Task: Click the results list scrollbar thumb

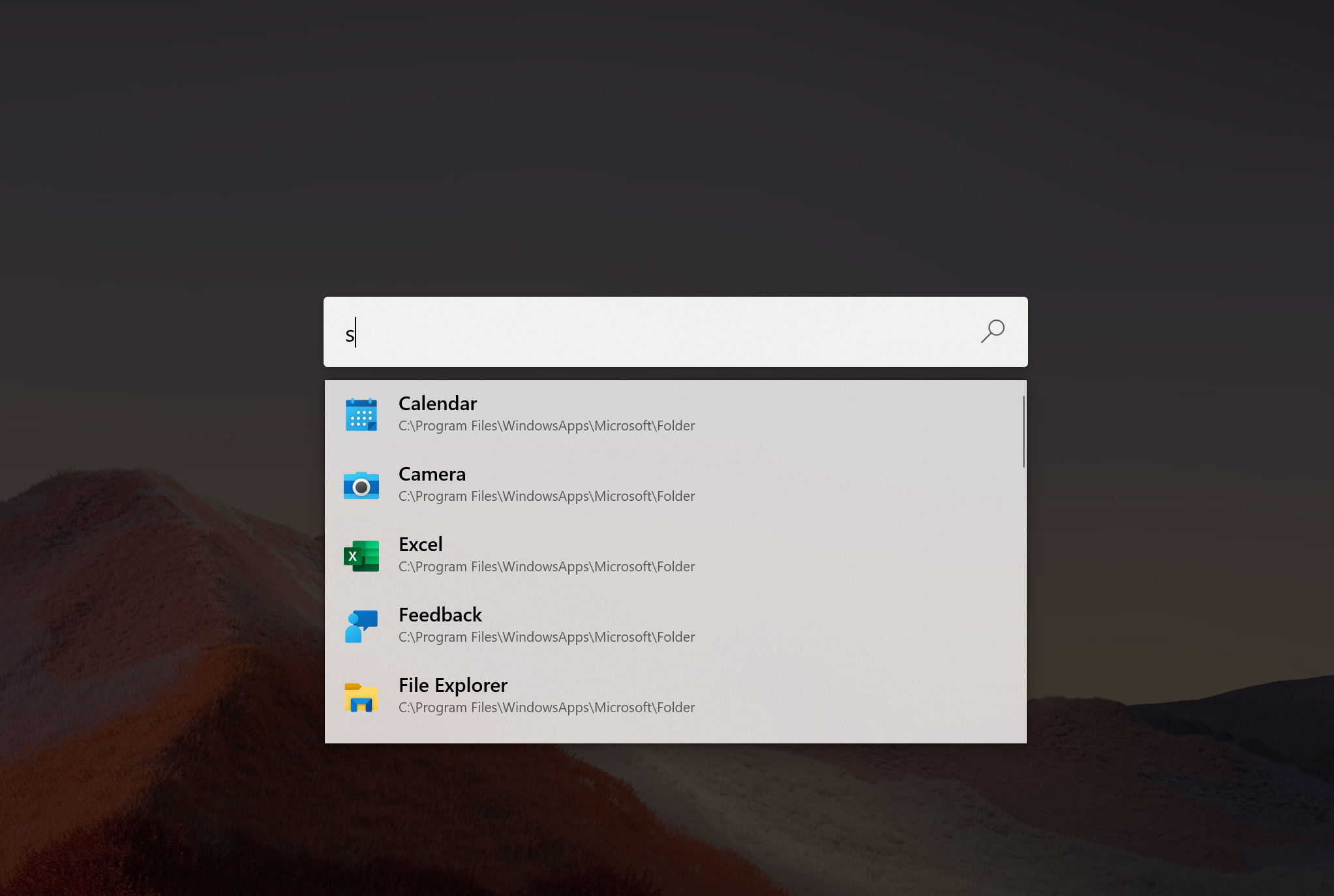Action: coord(1023,431)
